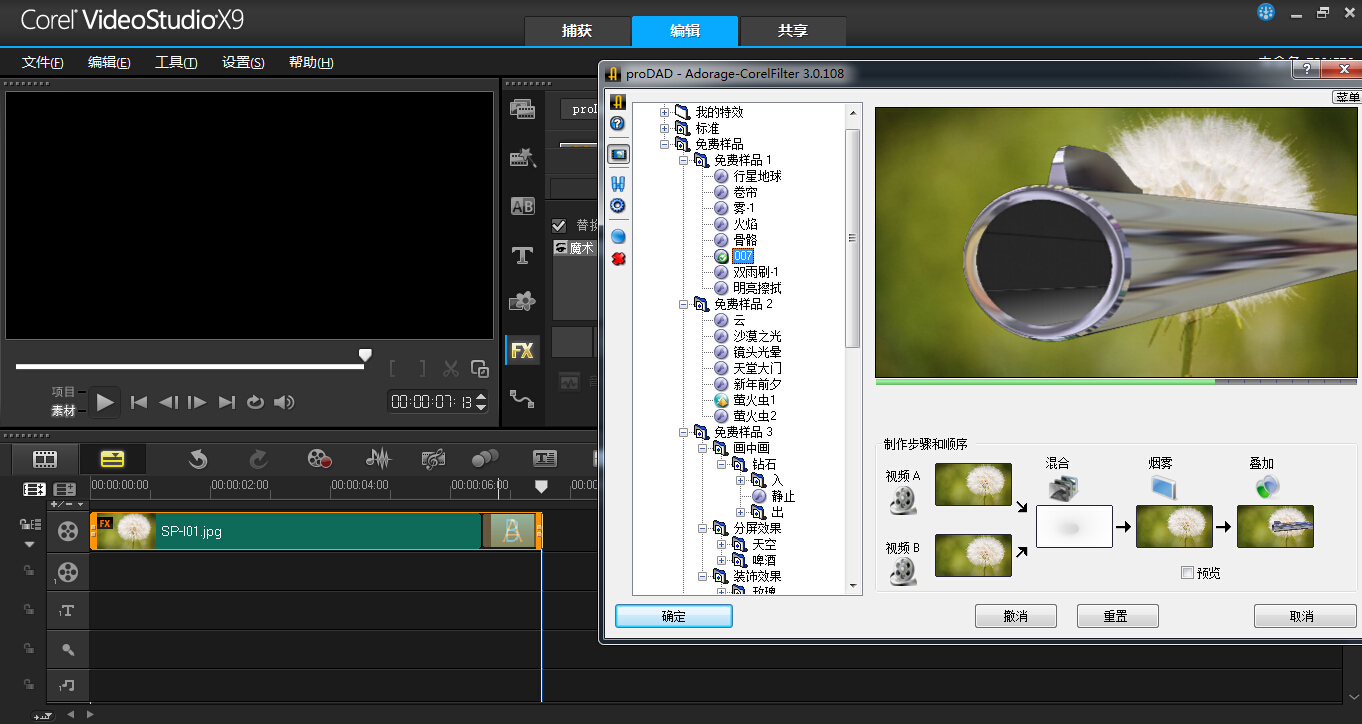This screenshot has width=1362, height=724.
Task: Step to the next frame
Action: coord(198,402)
